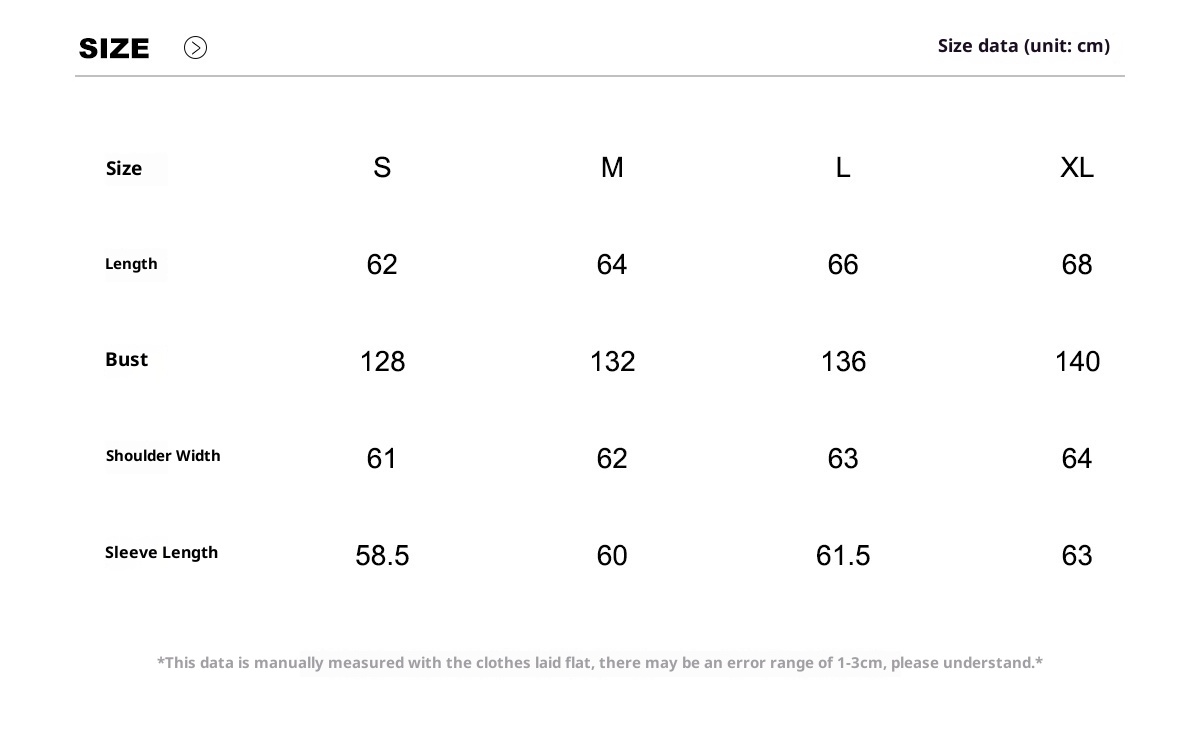Viewport: 1200px width, 744px height.
Task: Select the M size column header
Action: tap(612, 168)
